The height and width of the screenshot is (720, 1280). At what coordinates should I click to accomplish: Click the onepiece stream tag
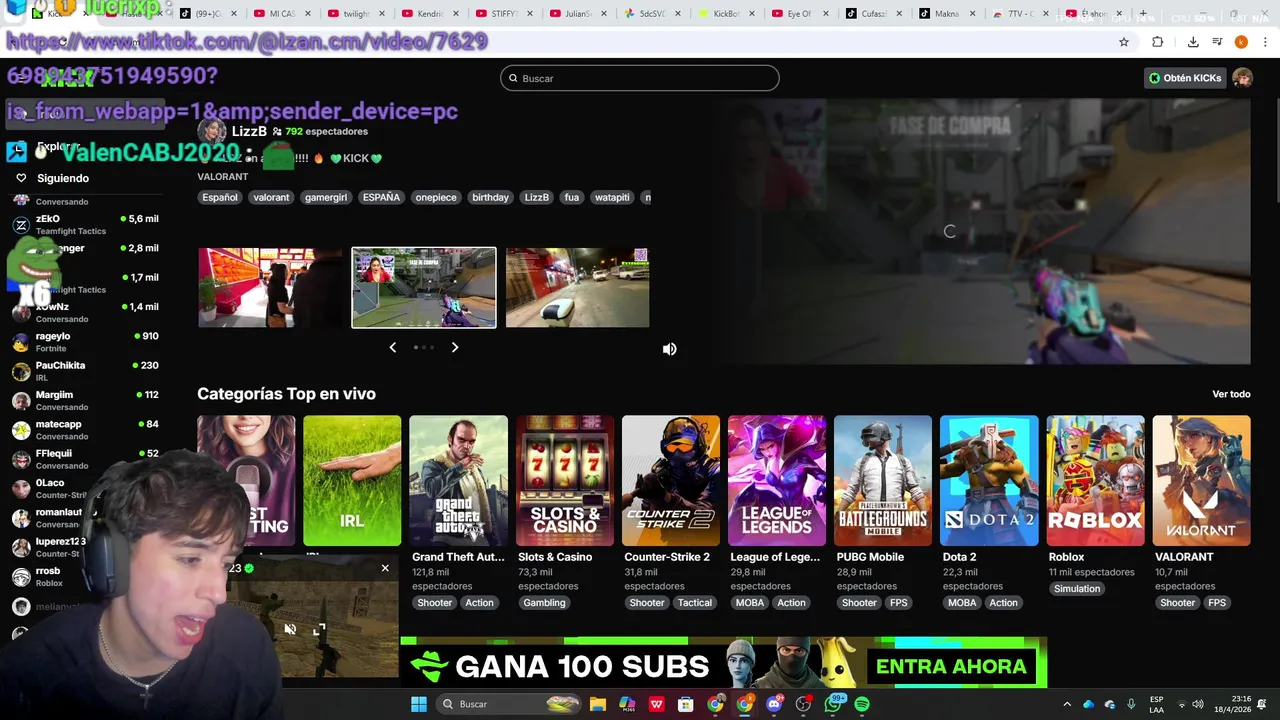pos(436,197)
